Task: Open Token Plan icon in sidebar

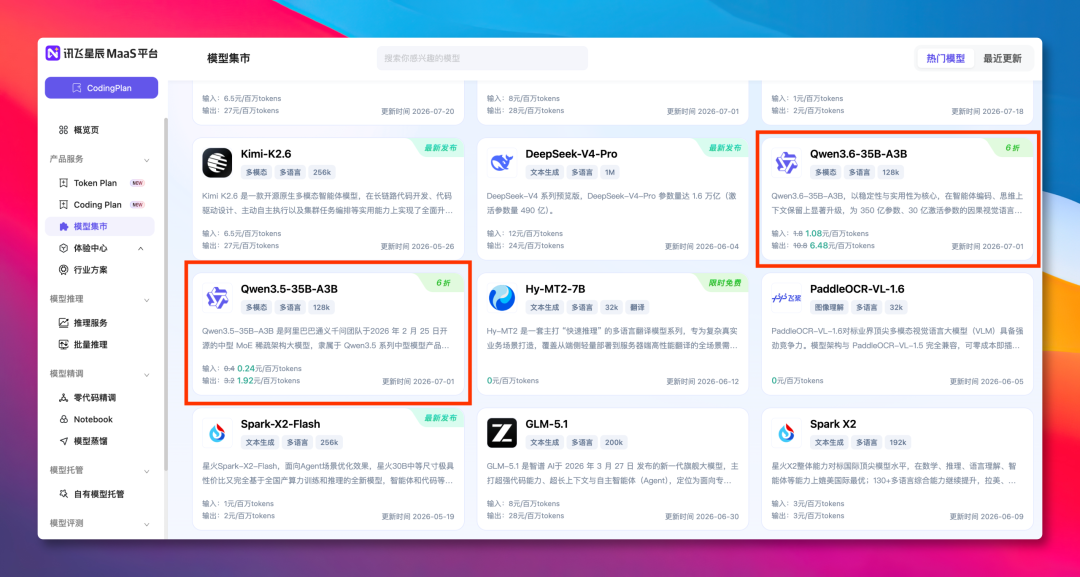Action: click(x=63, y=183)
